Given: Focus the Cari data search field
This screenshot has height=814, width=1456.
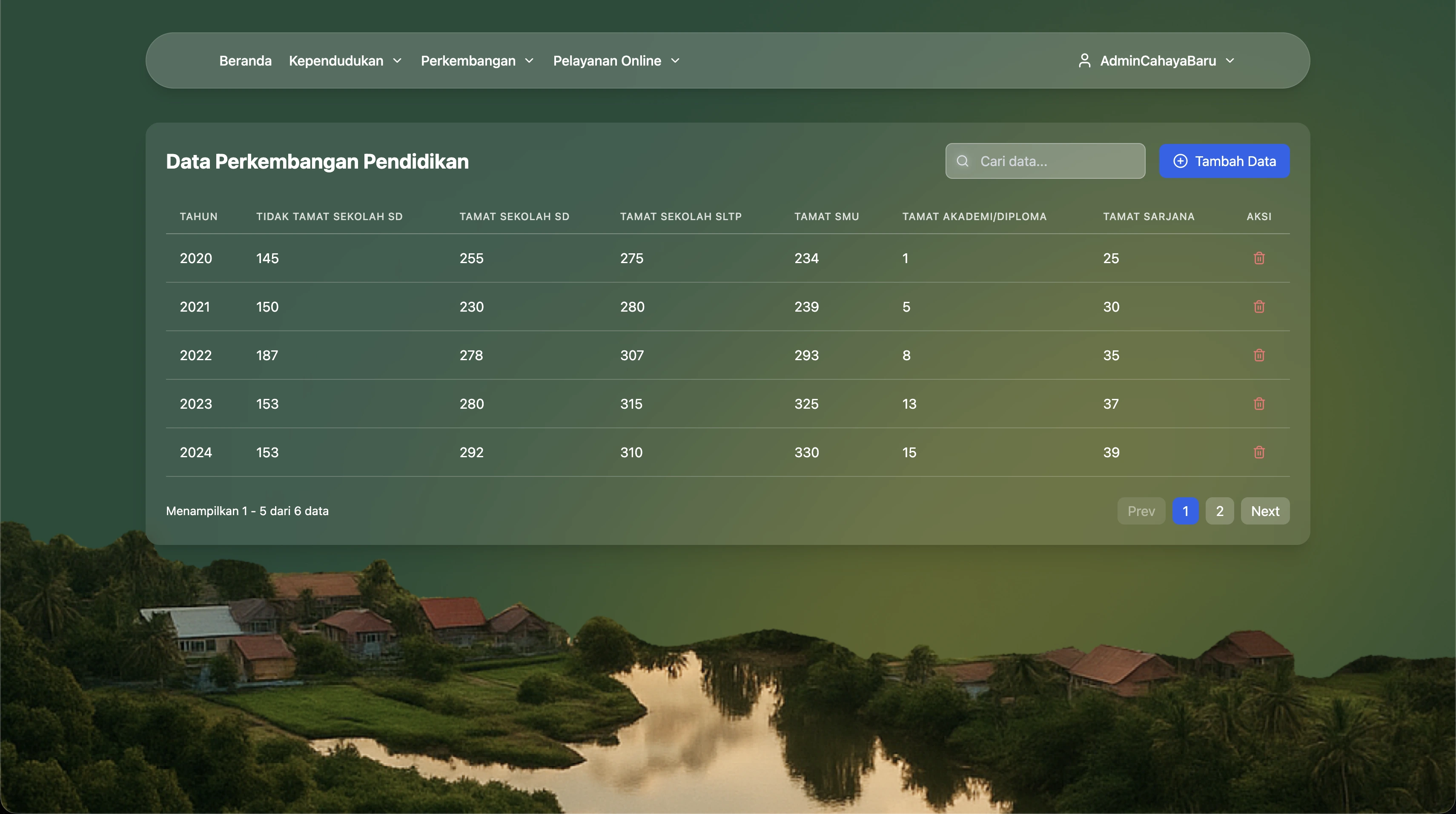Looking at the screenshot, I should [x=1045, y=161].
